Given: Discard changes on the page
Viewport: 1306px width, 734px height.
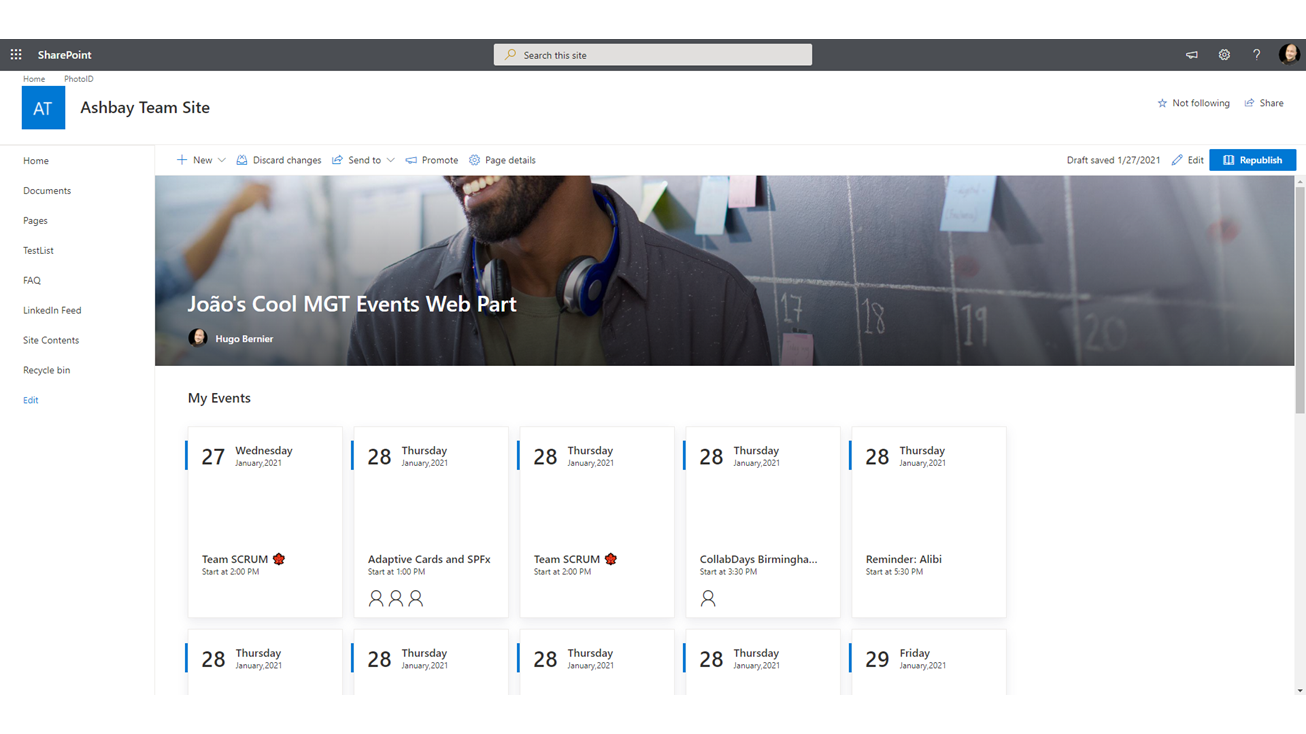Looking at the screenshot, I should click(x=278, y=160).
